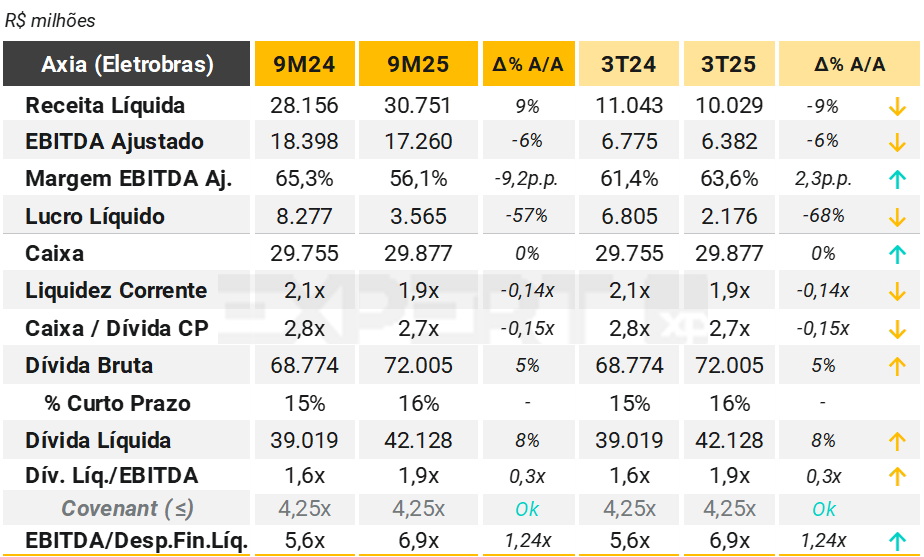The image size is (924, 557).
Task: Click the up arrow in Dívida Bruta row
Action: [x=897, y=366]
